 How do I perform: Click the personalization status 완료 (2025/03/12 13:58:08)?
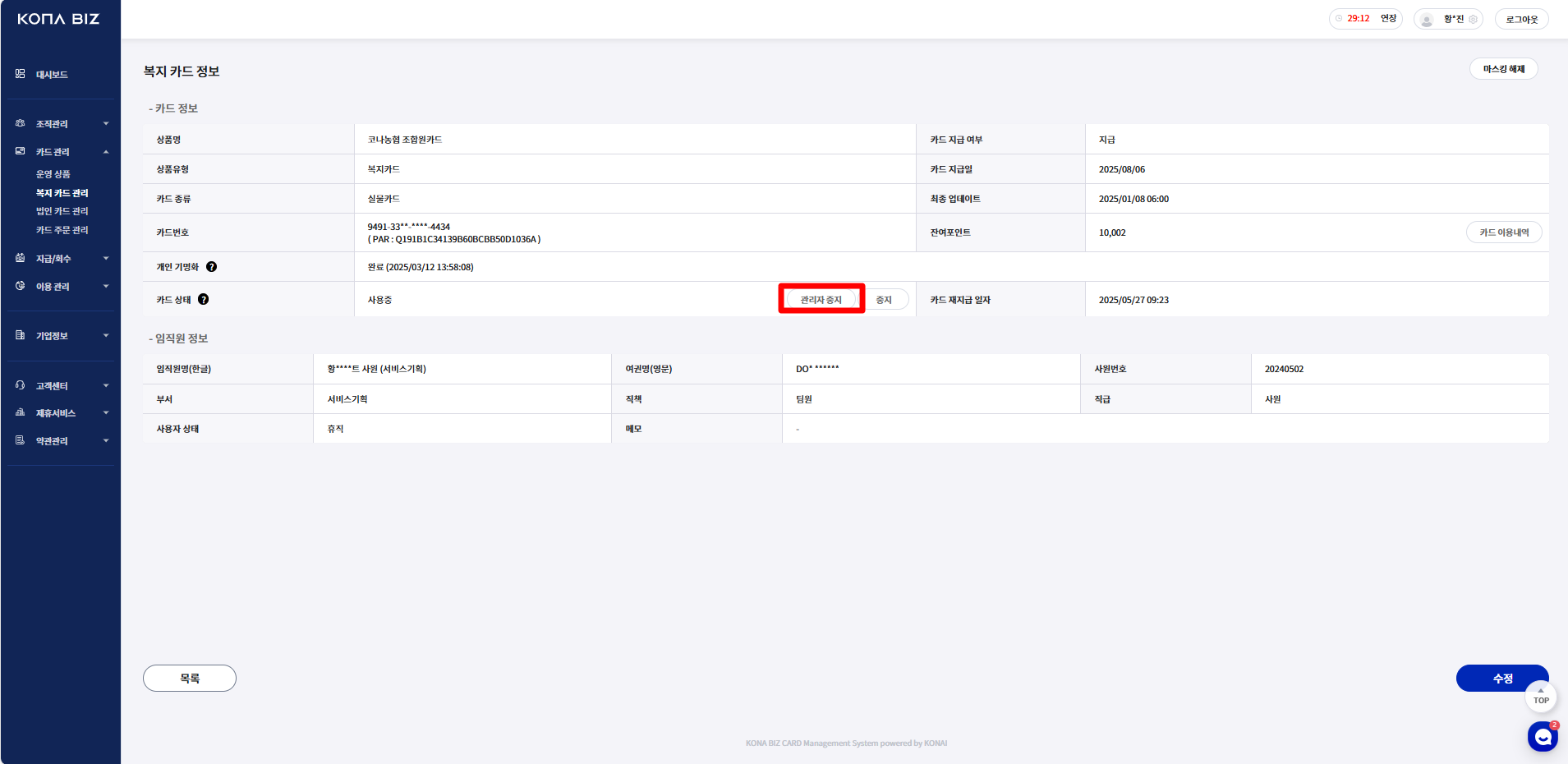coord(421,267)
